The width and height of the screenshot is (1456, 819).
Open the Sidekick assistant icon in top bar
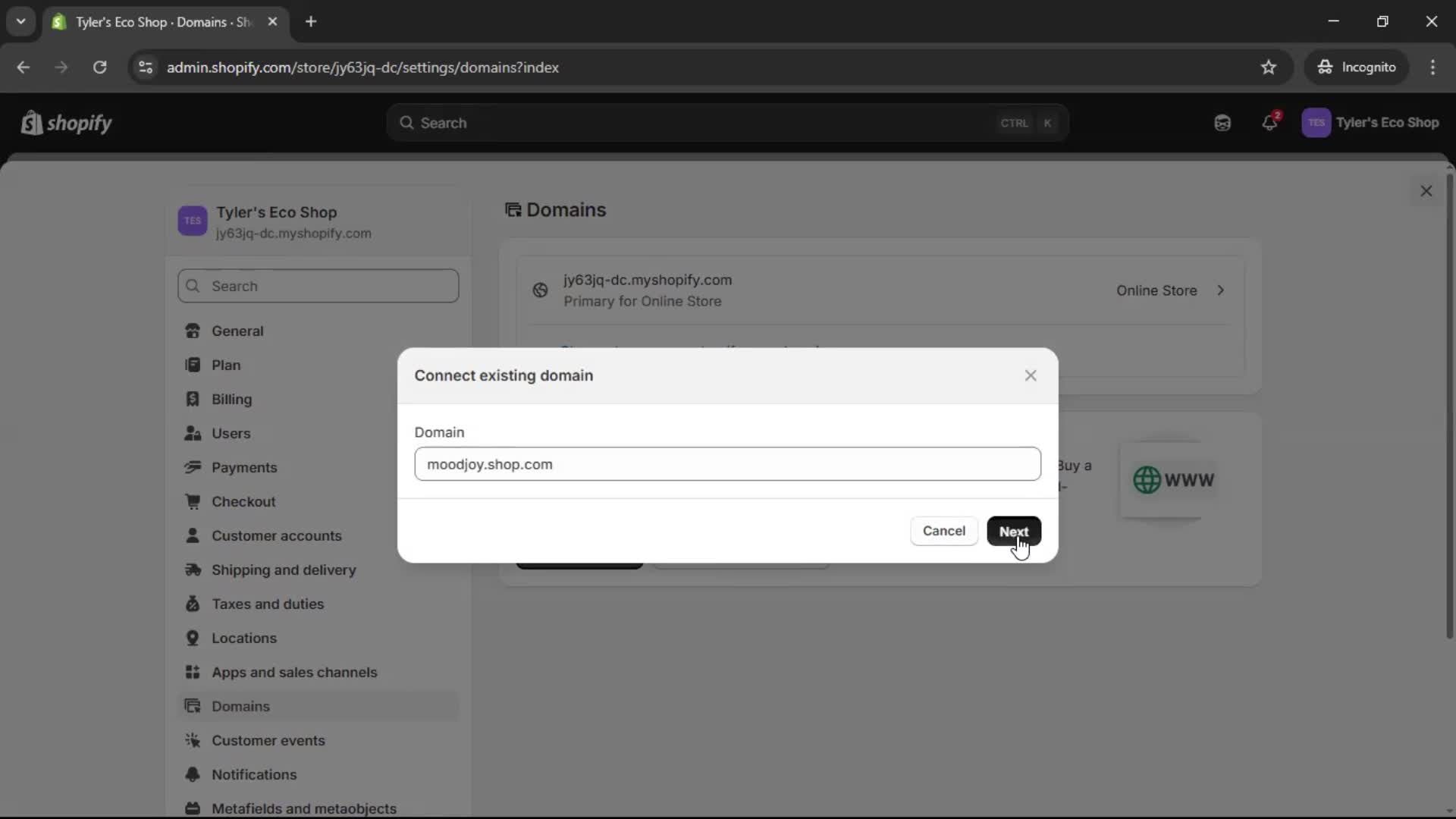[x=1222, y=122]
